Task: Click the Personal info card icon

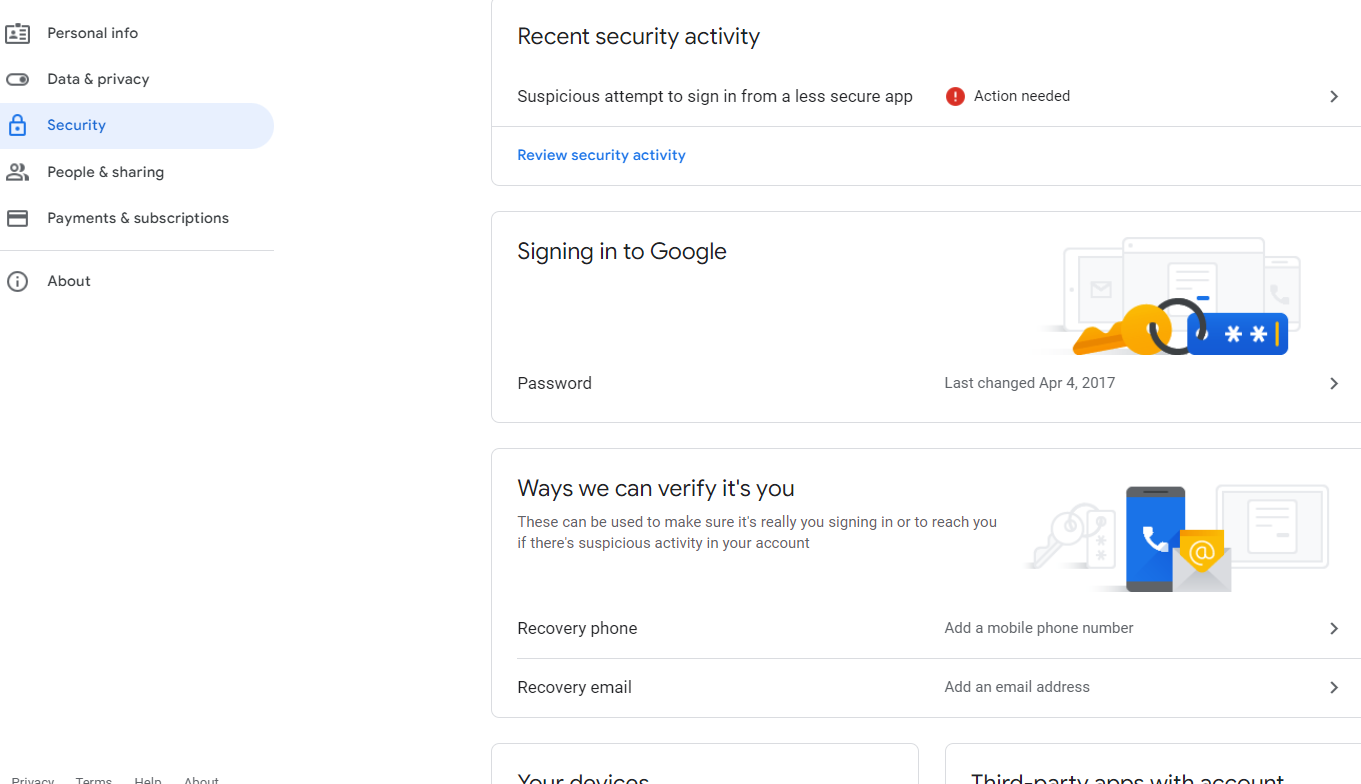Action: [17, 33]
